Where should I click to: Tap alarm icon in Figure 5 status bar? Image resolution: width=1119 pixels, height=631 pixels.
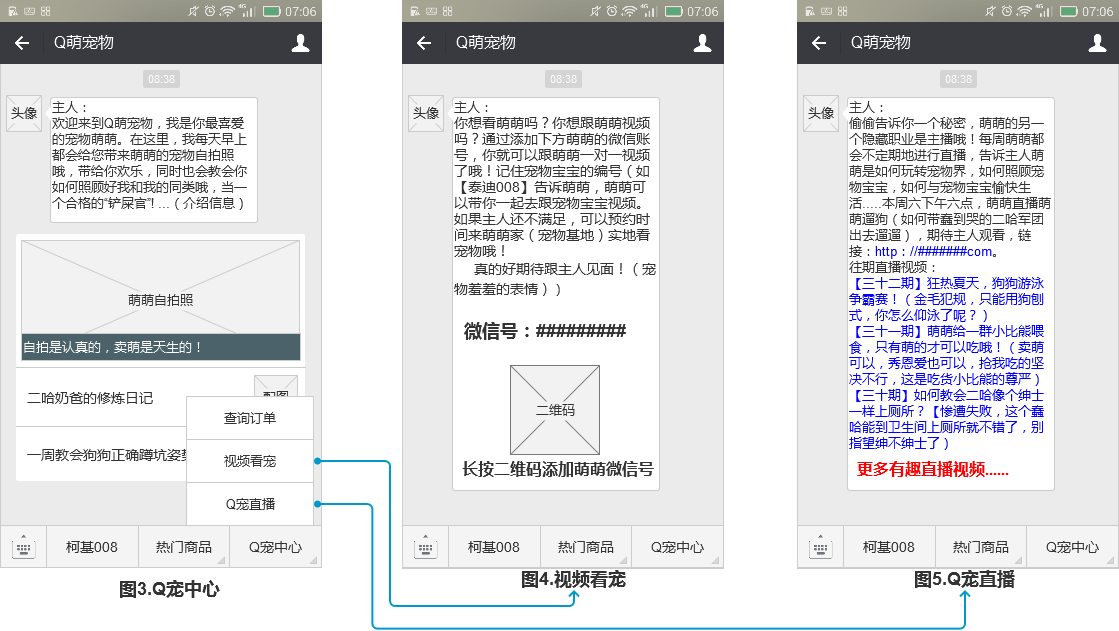click(x=1006, y=11)
